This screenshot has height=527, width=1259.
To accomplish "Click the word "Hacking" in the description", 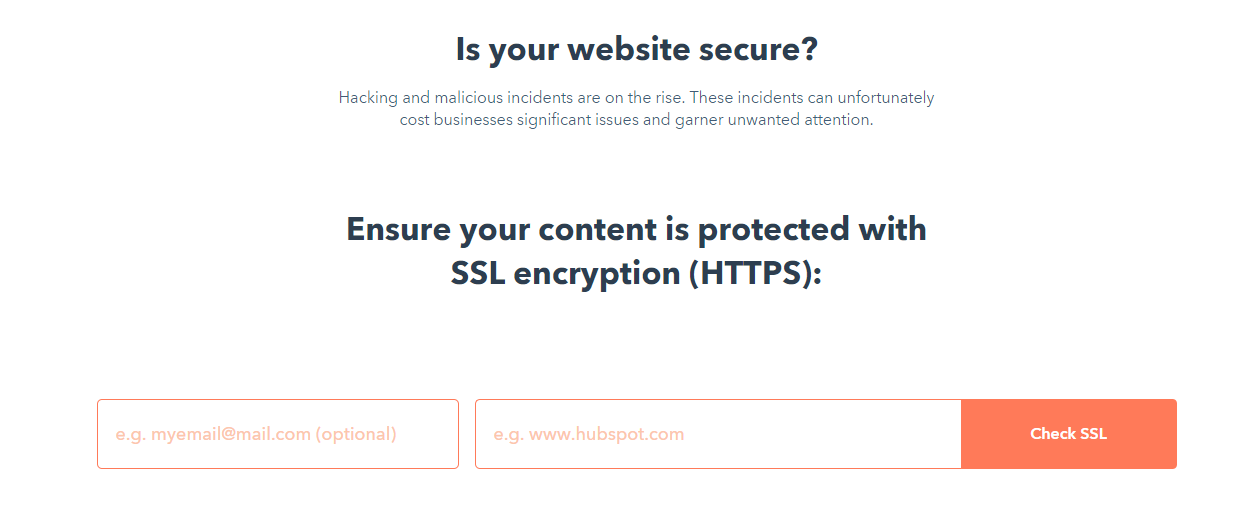I will coord(366,98).
